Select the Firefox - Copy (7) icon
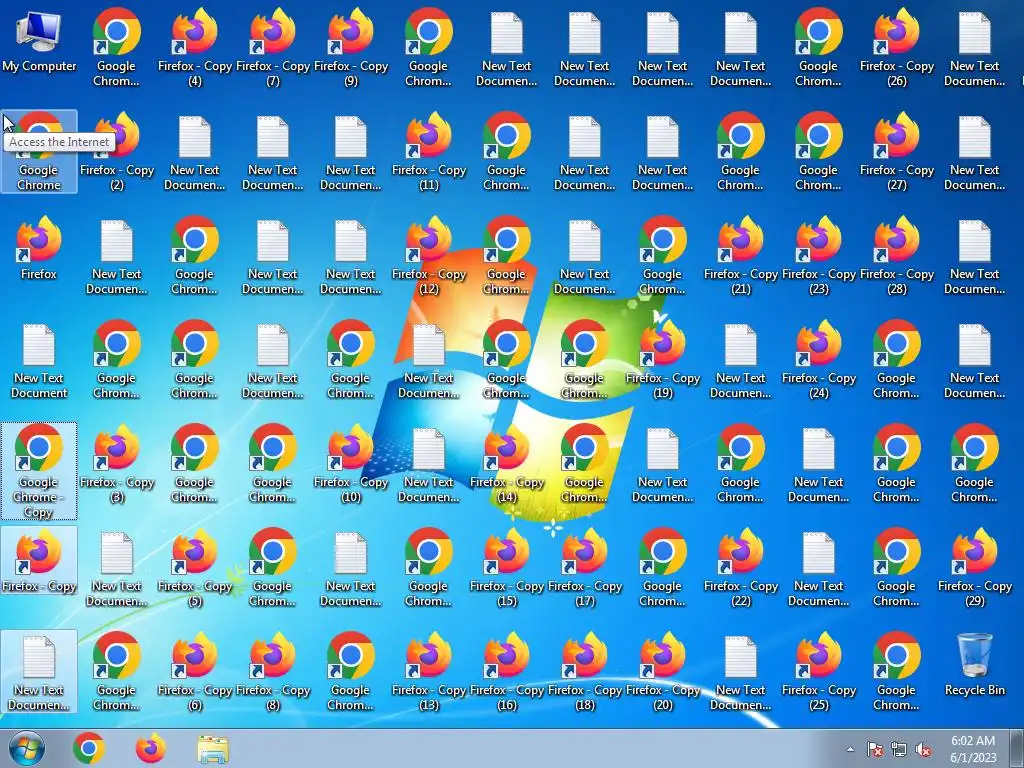 point(273,48)
